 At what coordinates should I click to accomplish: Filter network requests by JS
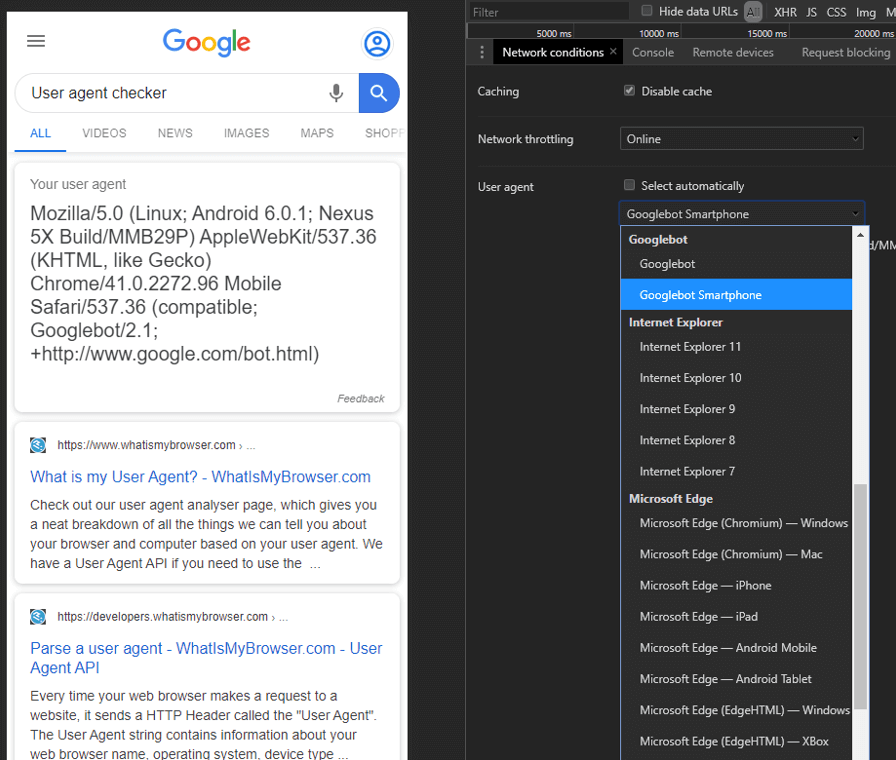click(811, 12)
